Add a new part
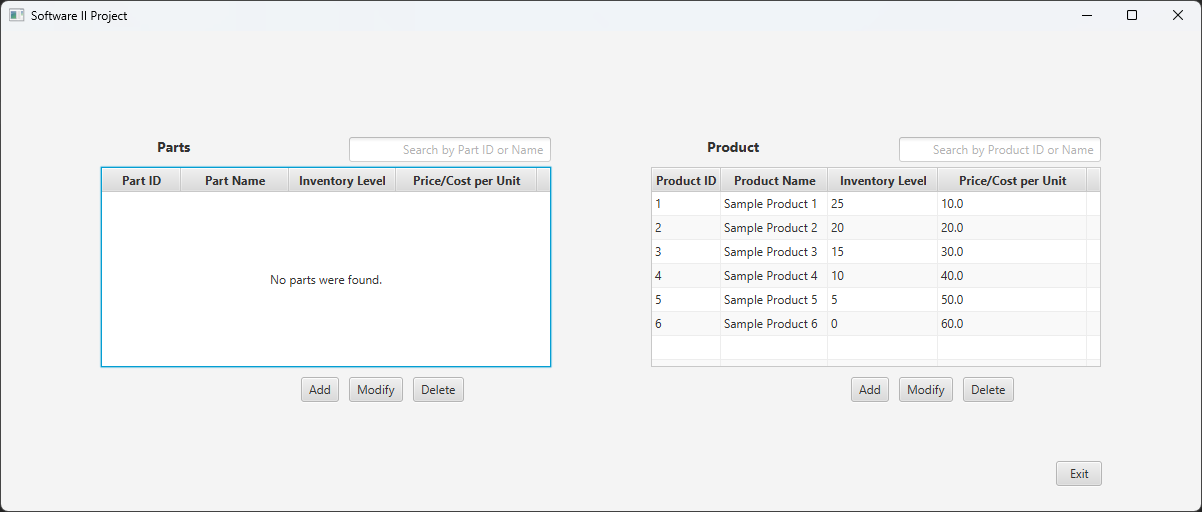This screenshot has height=512, width=1202. 320,390
